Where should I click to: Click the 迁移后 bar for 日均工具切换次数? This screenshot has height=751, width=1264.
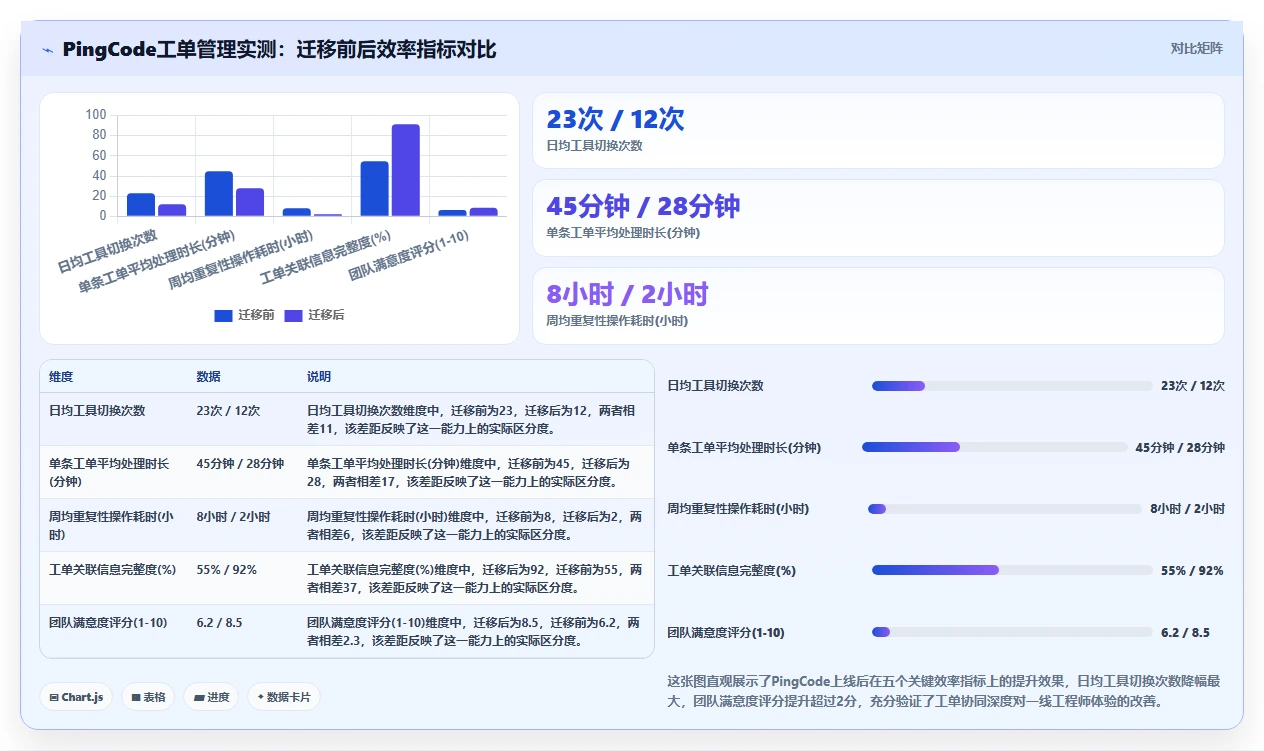point(172,210)
